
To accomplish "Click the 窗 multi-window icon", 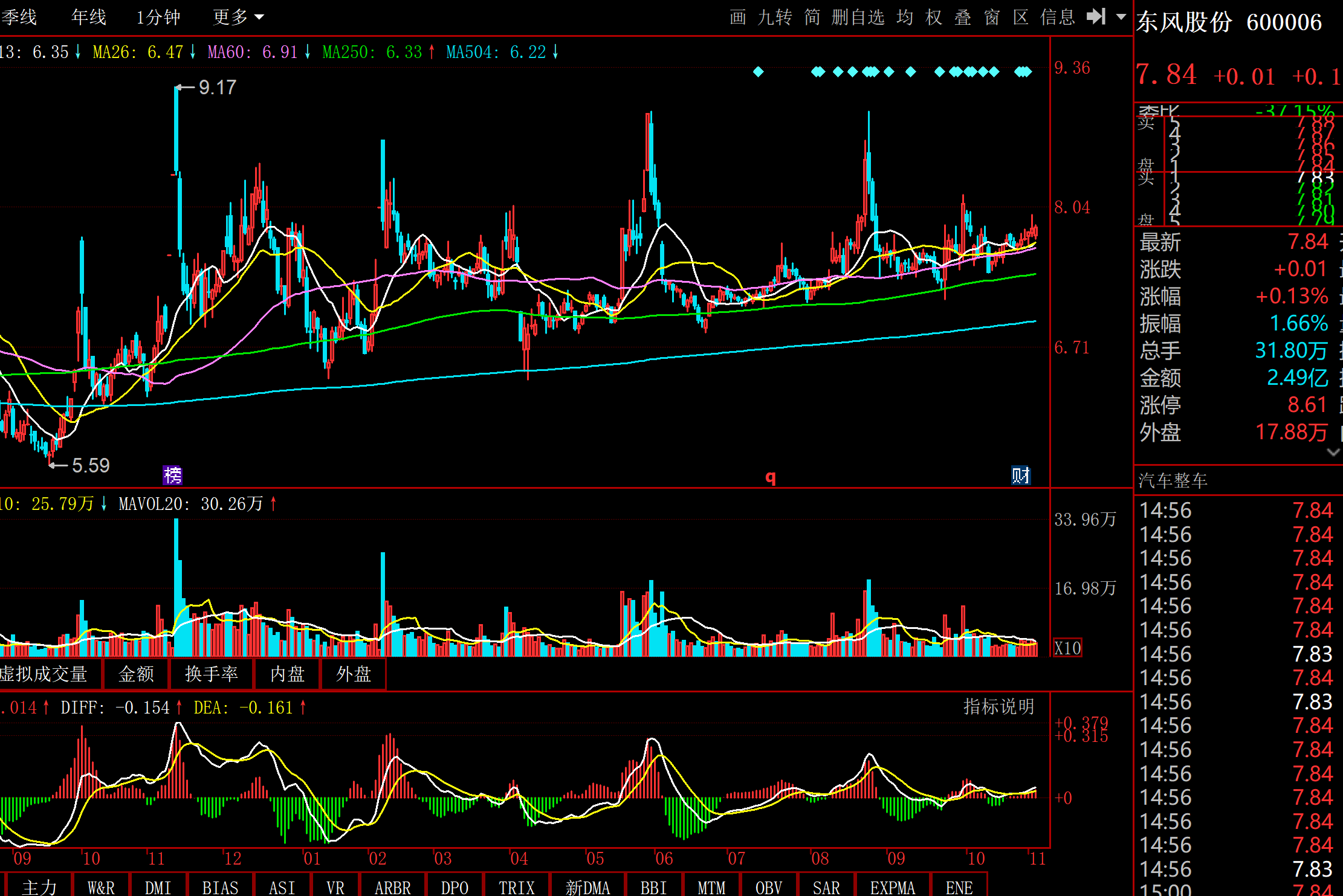I will pos(992,17).
